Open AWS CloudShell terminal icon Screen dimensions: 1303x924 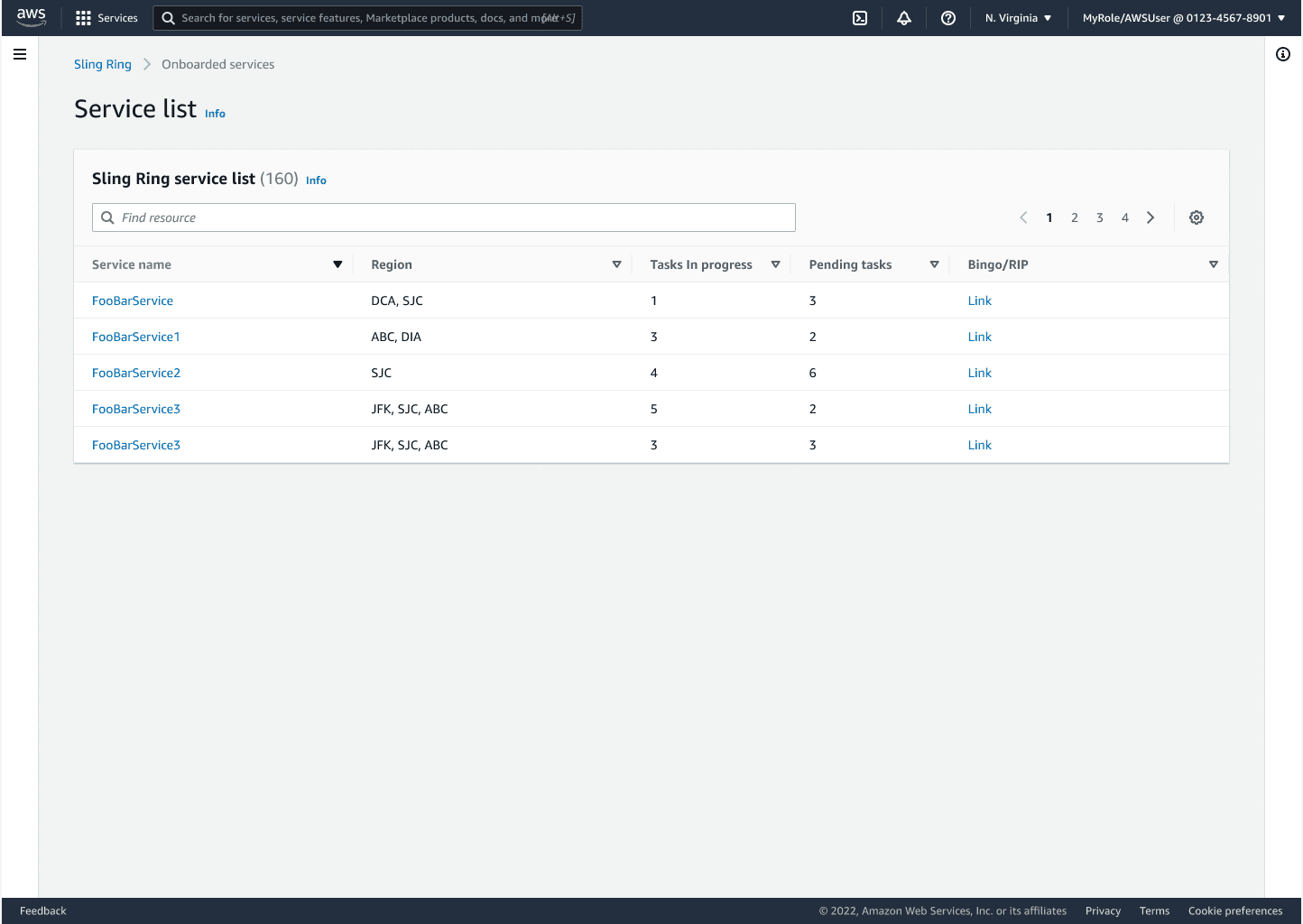[860, 18]
